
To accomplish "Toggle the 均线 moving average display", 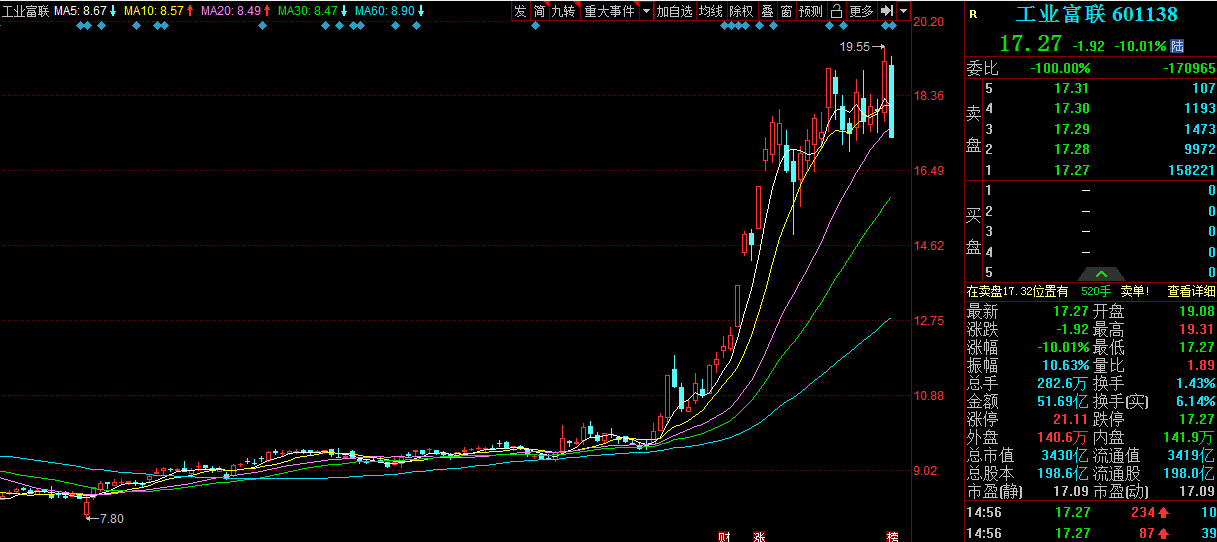I will [711, 11].
